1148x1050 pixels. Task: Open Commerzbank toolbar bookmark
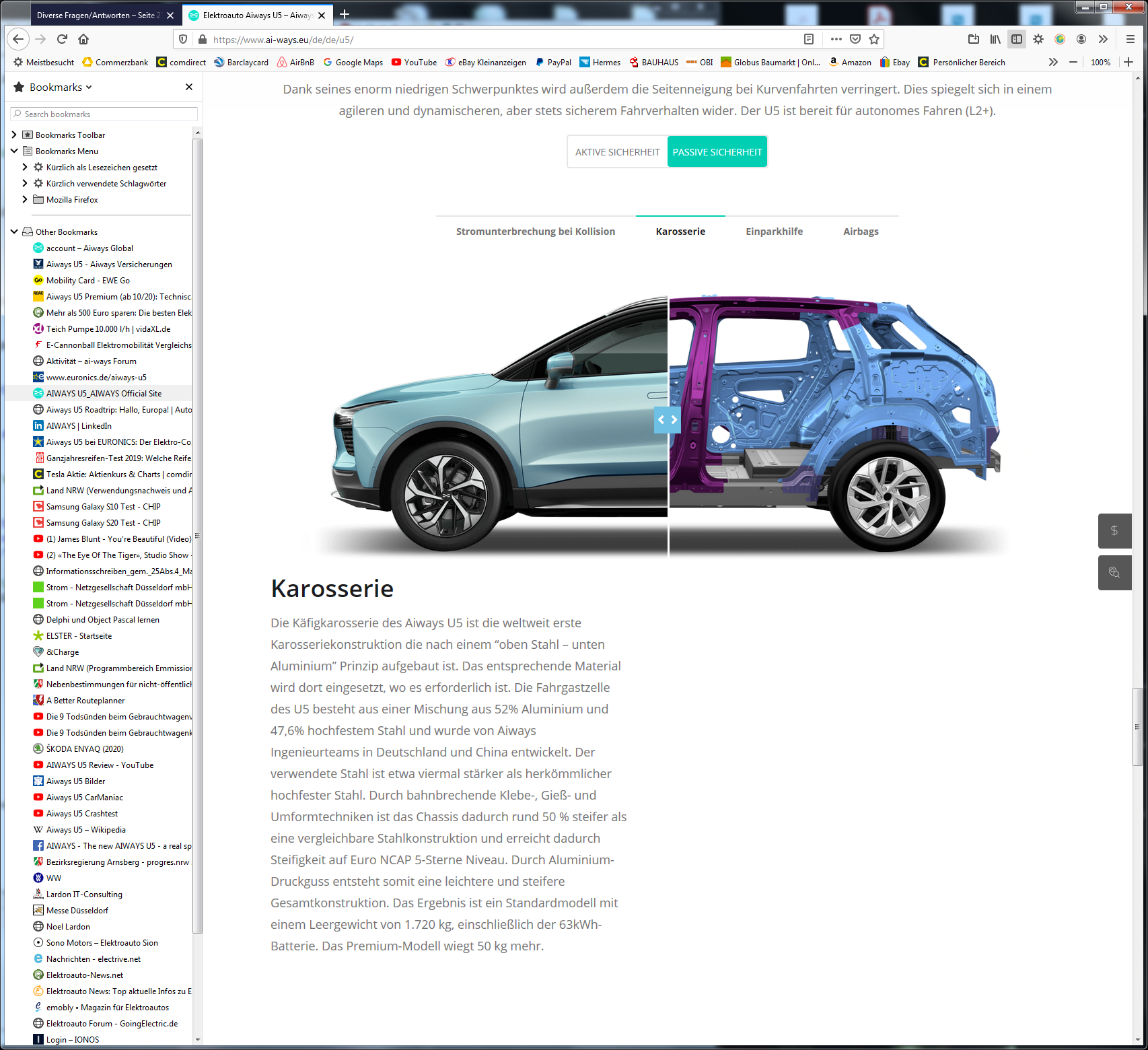pos(115,62)
